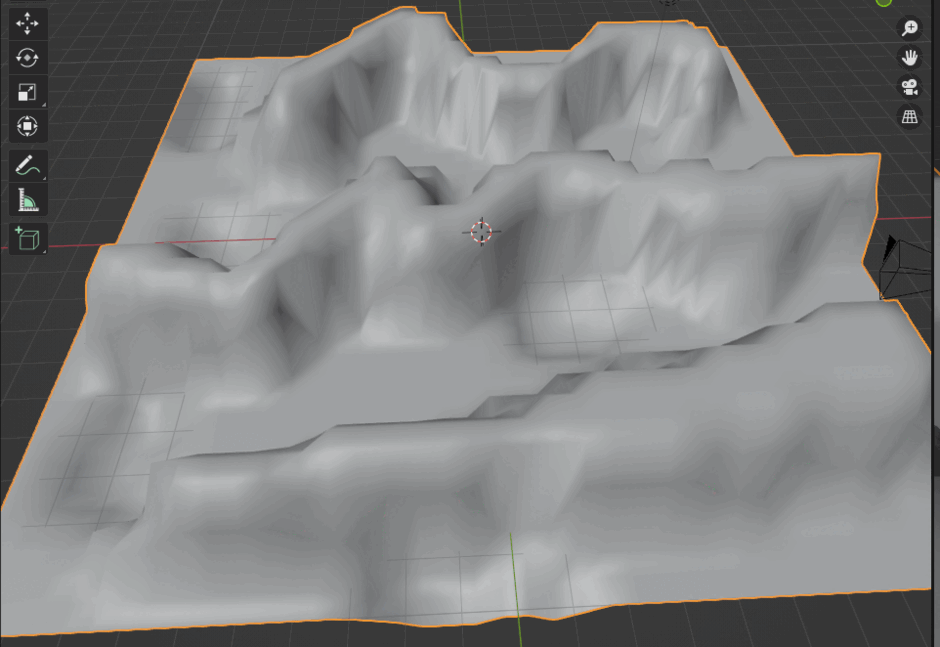The width and height of the screenshot is (940, 647).
Task: Select the Move tool
Action: pyautogui.click(x=28, y=24)
